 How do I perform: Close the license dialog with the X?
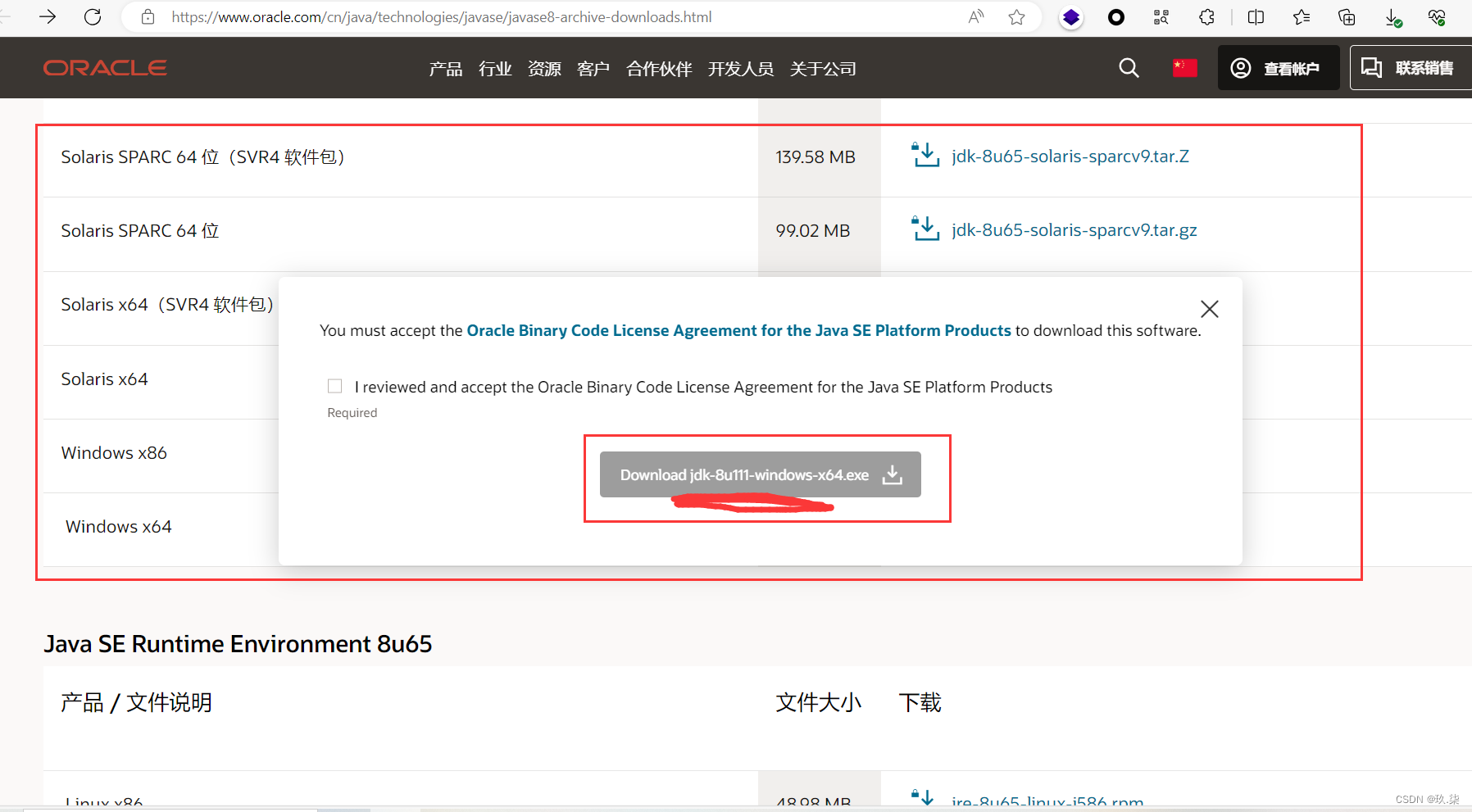(1209, 309)
